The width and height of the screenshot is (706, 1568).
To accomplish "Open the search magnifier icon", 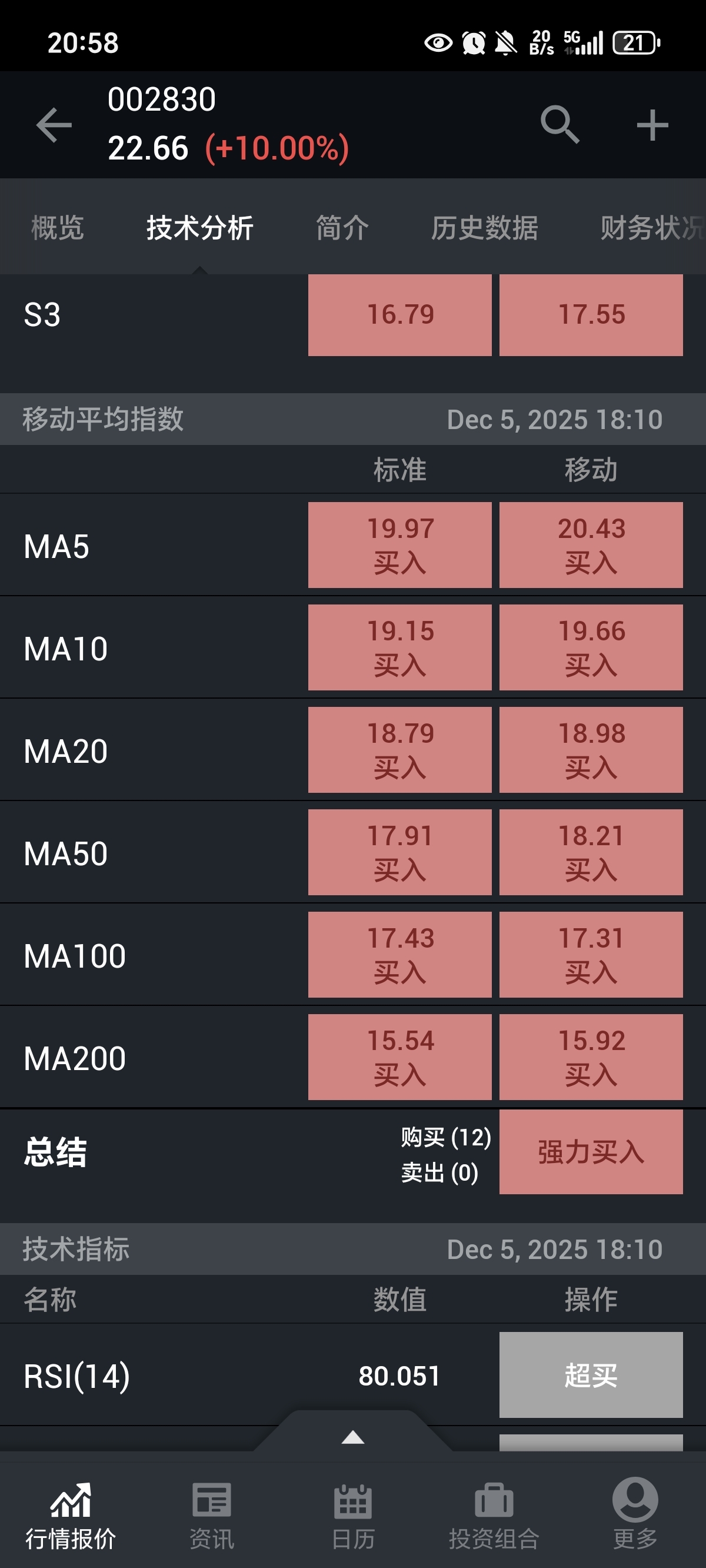I will click(x=560, y=125).
